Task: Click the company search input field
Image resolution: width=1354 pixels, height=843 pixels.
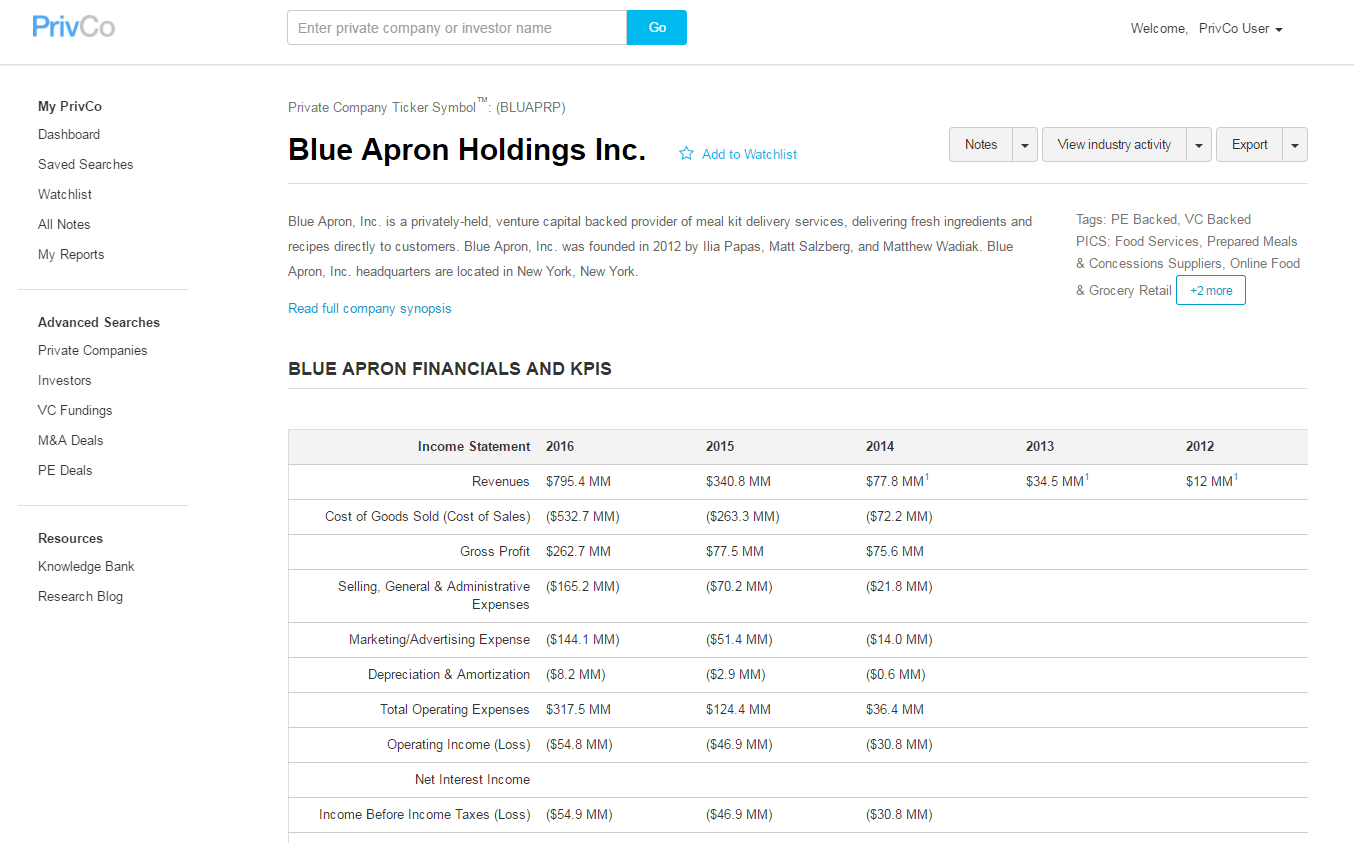Action: [x=457, y=28]
